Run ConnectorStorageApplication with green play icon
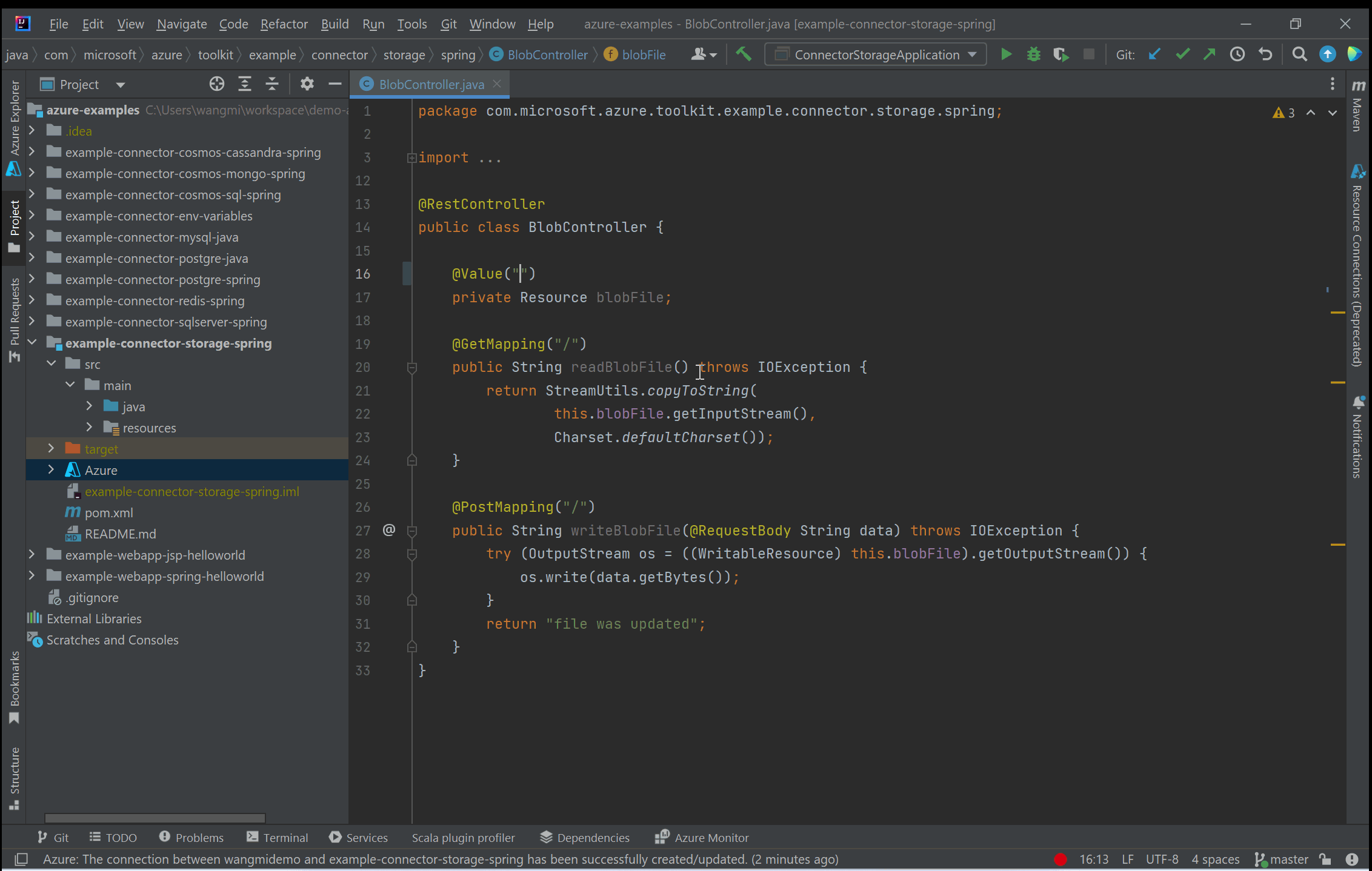Image resolution: width=1372 pixels, height=871 pixels. tap(1006, 55)
